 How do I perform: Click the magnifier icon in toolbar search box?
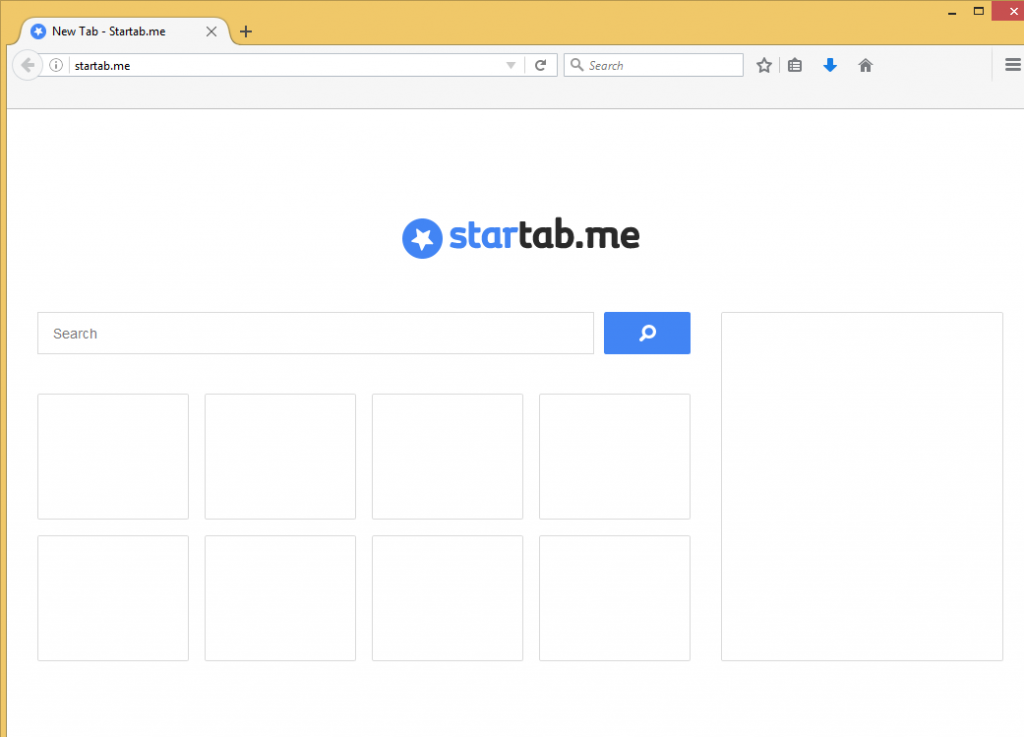click(577, 65)
